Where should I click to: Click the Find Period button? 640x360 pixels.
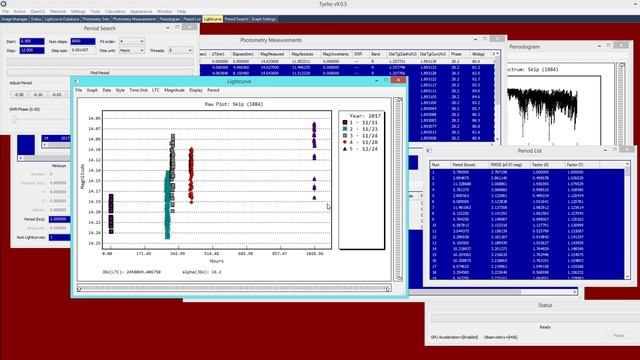click(100, 73)
